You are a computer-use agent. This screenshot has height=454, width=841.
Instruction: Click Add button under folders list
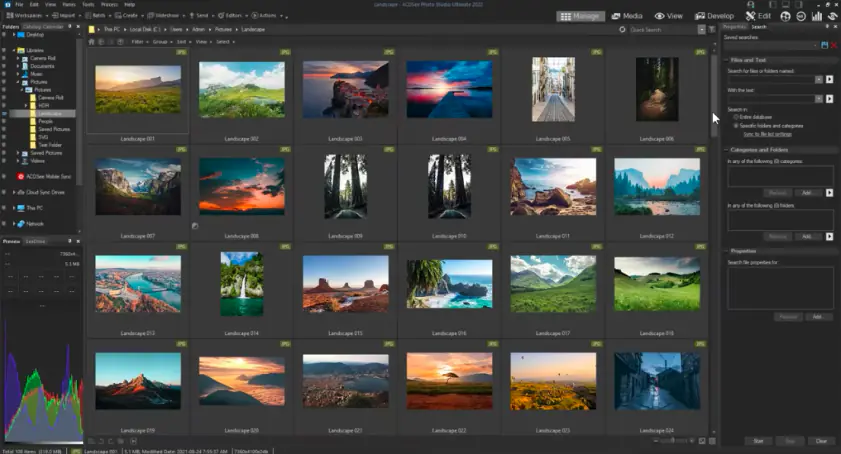806,237
